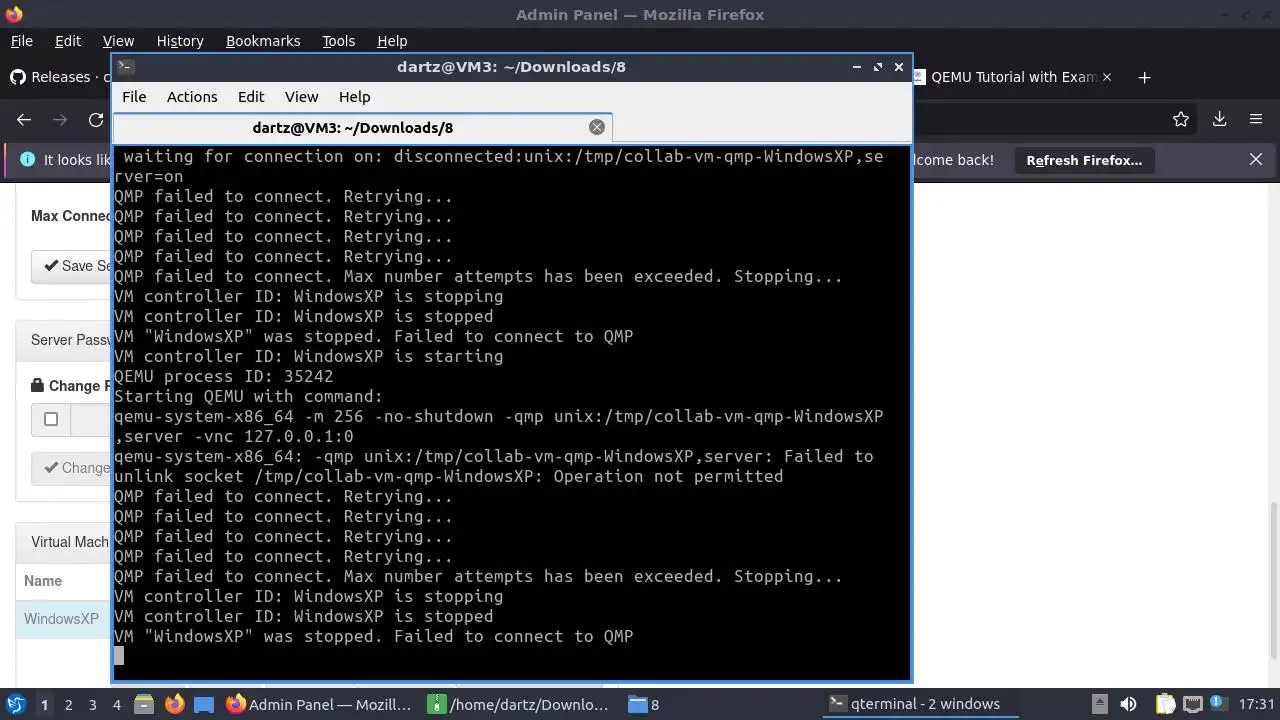Open the clipboard manager tray icon

click(x=1165, y=705)
